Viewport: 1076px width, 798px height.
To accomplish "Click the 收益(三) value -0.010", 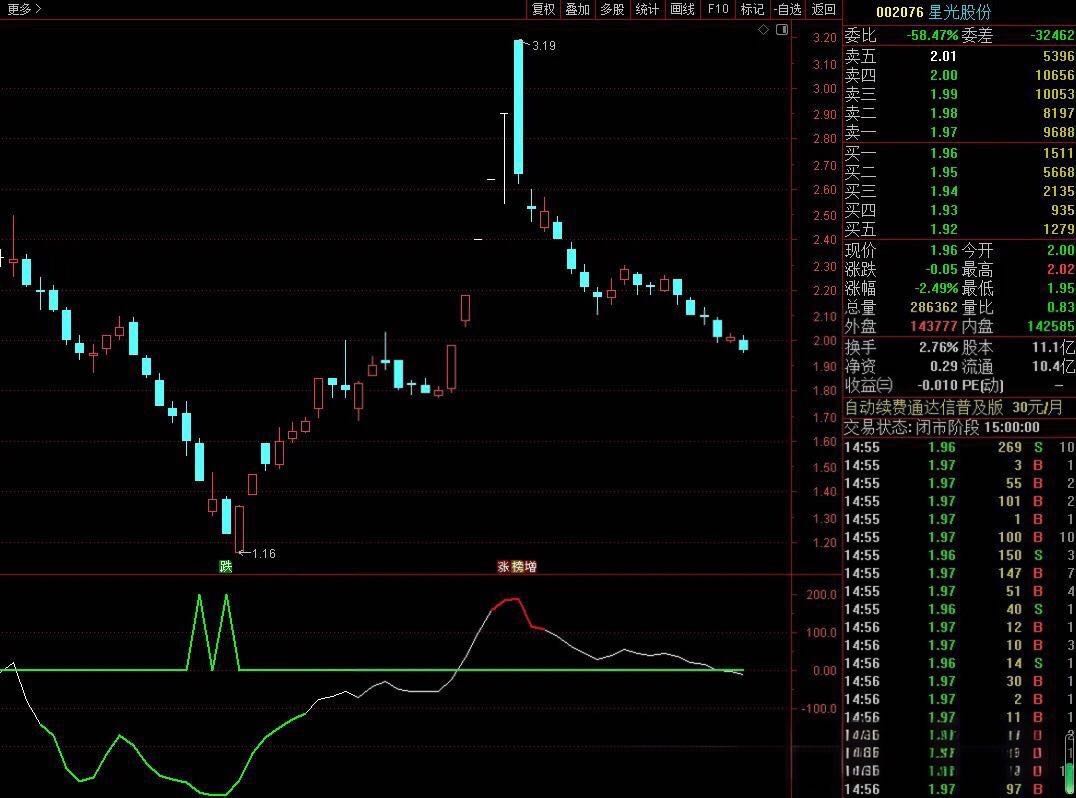I will 937,386.
